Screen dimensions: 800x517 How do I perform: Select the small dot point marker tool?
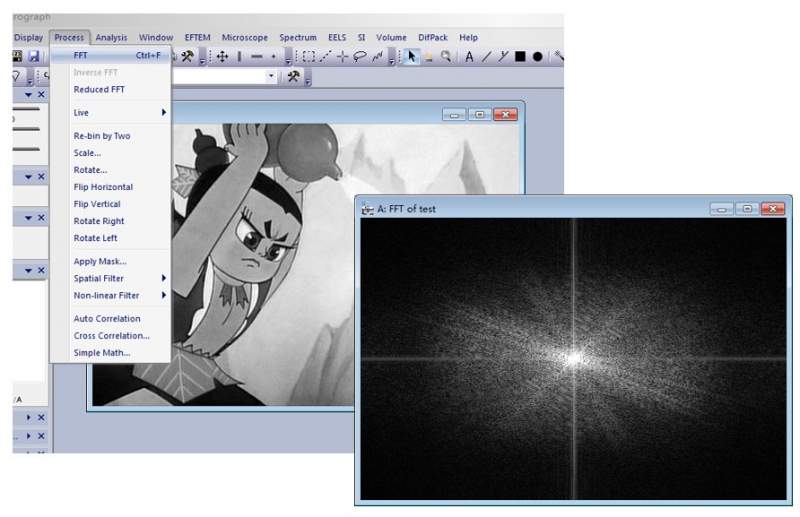point(273,57)
